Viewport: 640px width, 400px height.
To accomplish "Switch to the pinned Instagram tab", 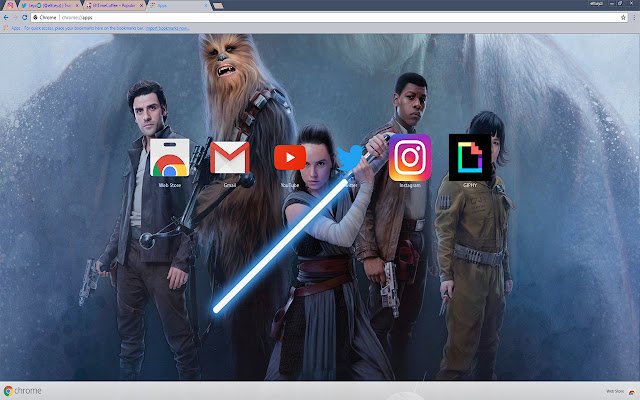I will 10,5.
